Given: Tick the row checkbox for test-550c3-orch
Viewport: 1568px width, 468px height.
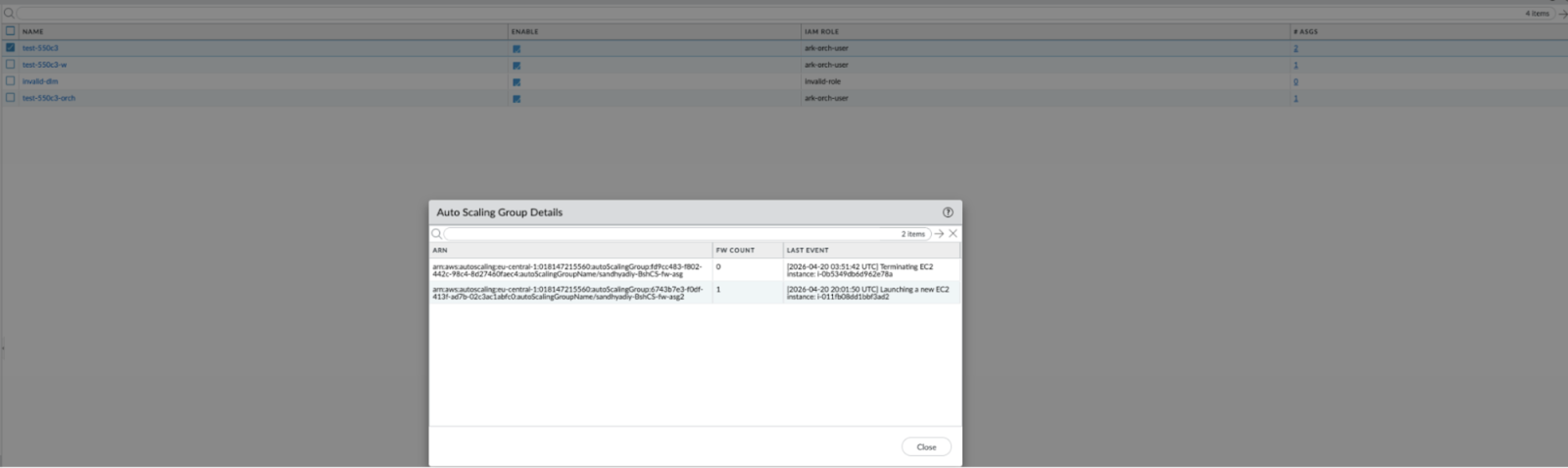Looking at the screenshot, I should click(10, 97).
